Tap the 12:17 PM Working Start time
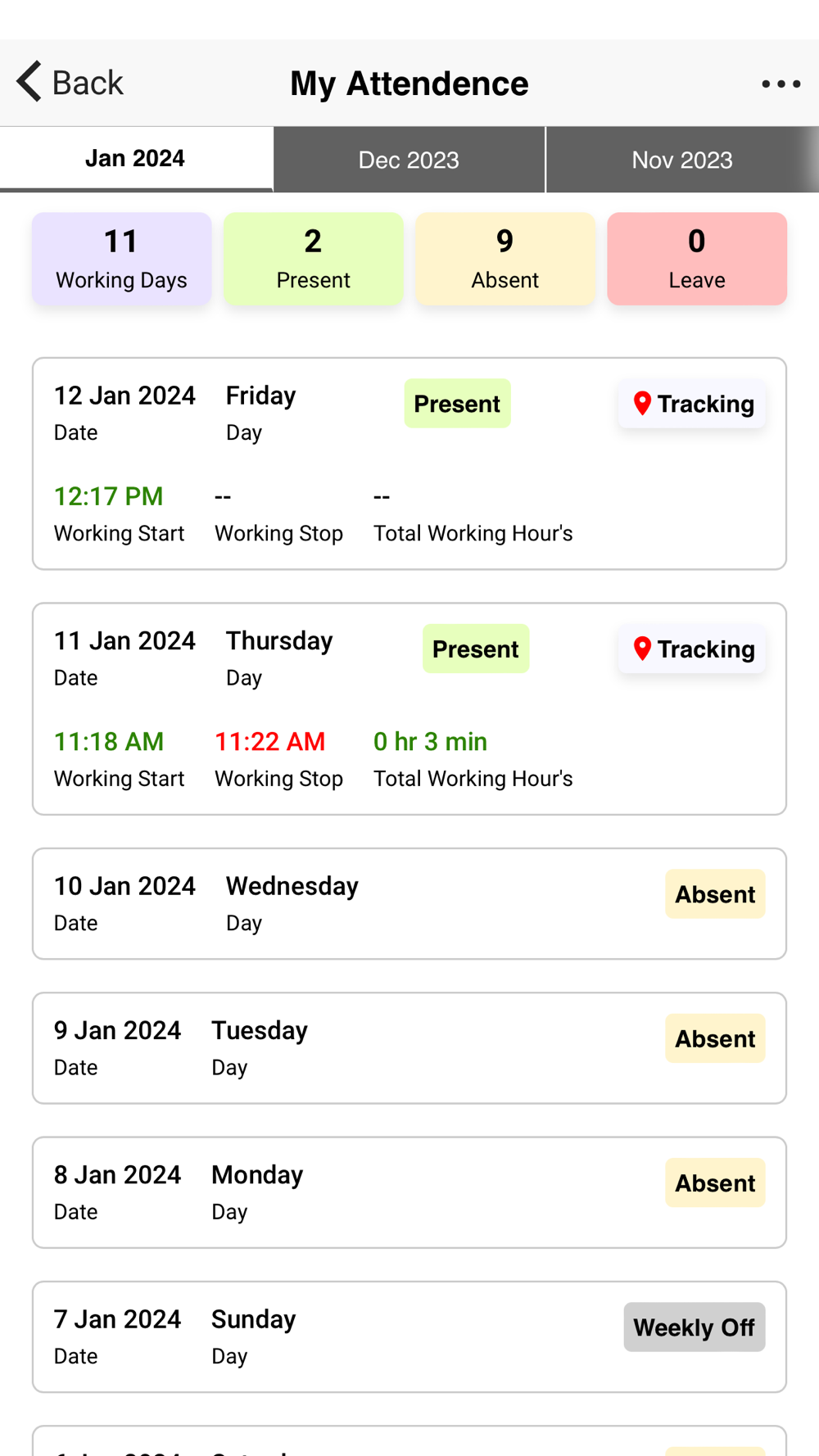The width and height of the screenshot is (819, 1456). tap(109, 495)
